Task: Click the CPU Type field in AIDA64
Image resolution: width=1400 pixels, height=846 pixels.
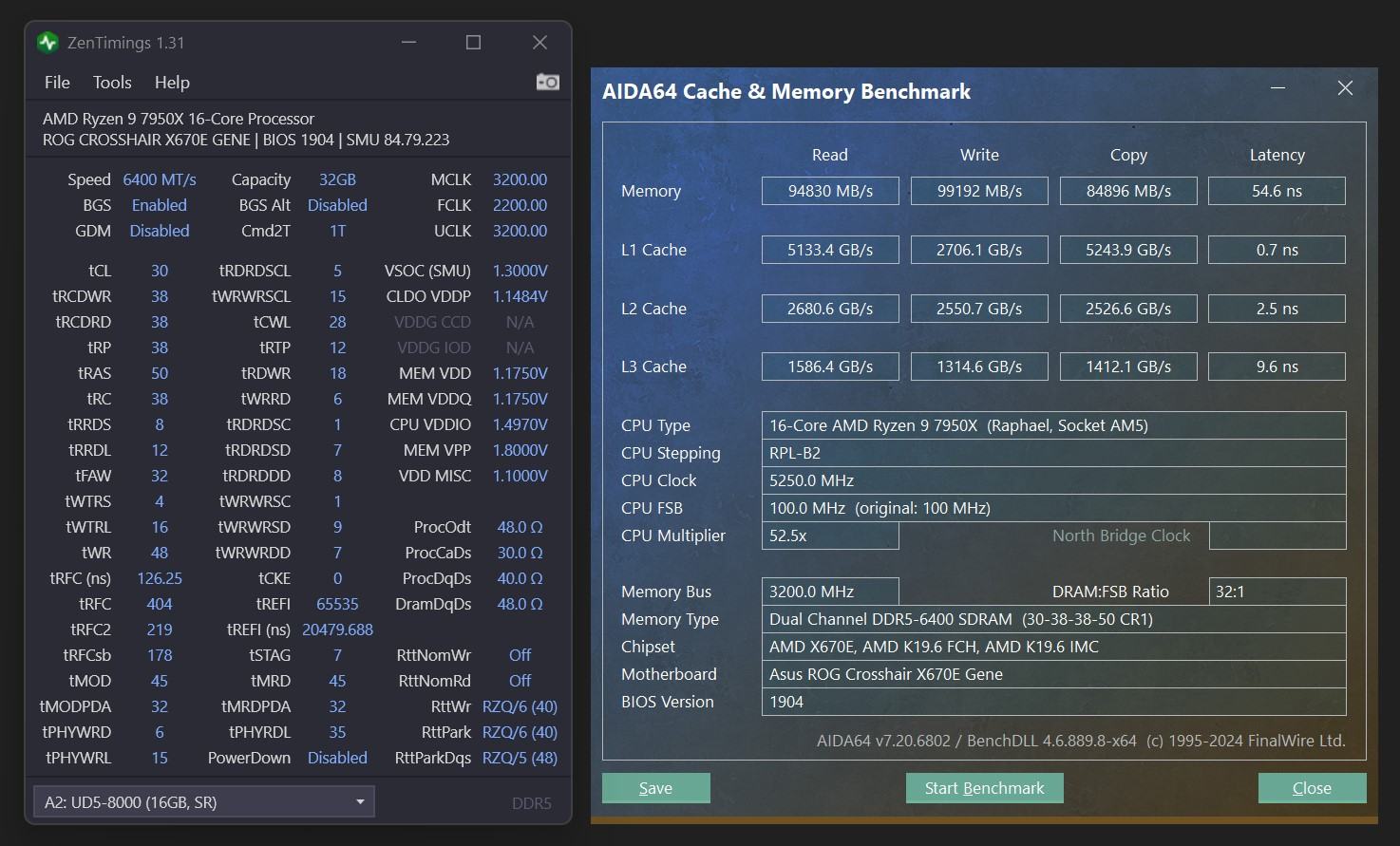Action: (1053, 425)
